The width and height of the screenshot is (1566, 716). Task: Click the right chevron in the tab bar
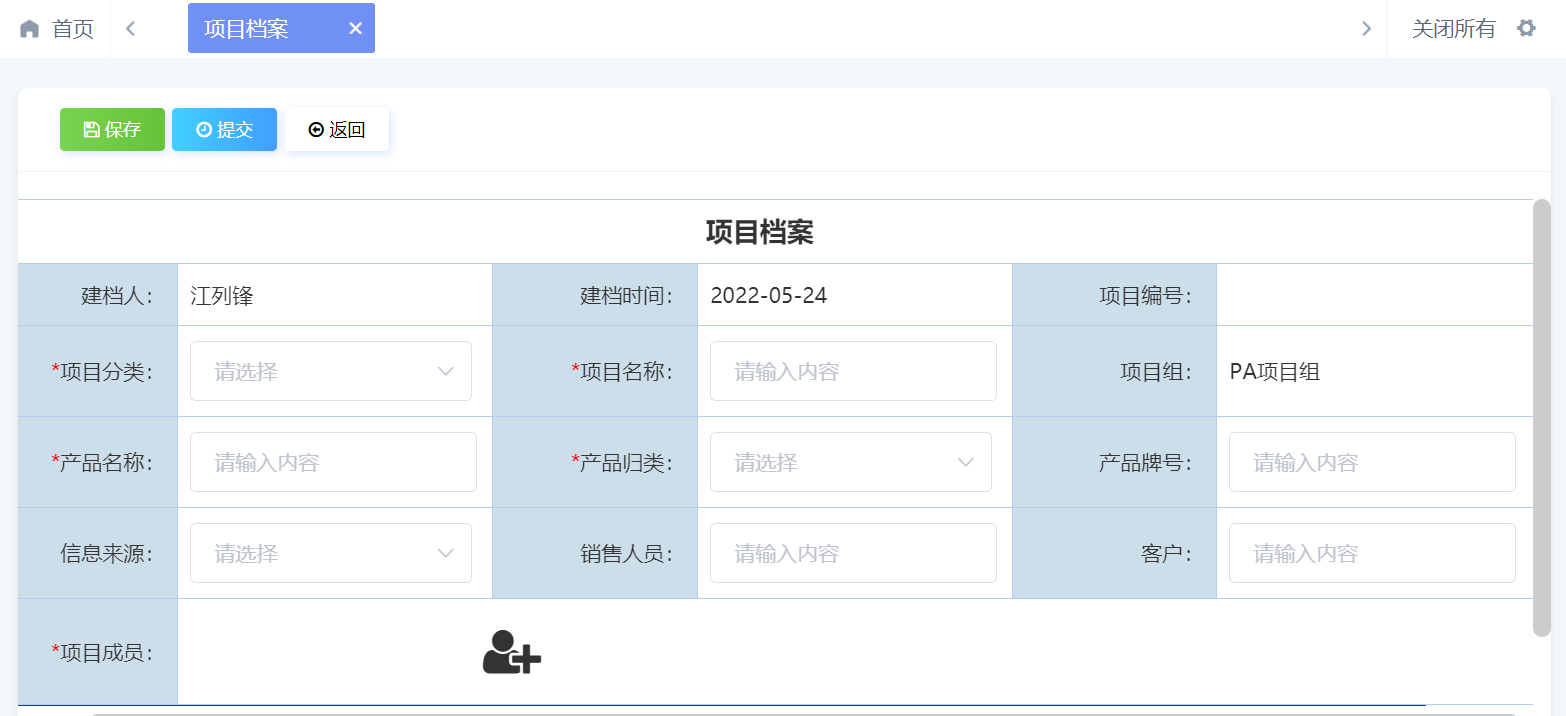point(1366,28)
